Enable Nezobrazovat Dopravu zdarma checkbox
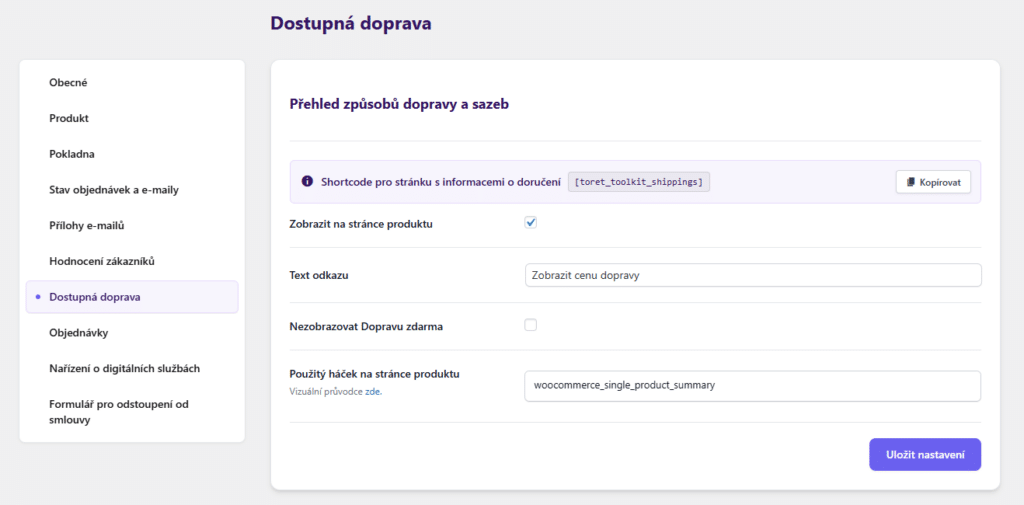This screenshot has height=505, width=1024. [x=530, y=325]
